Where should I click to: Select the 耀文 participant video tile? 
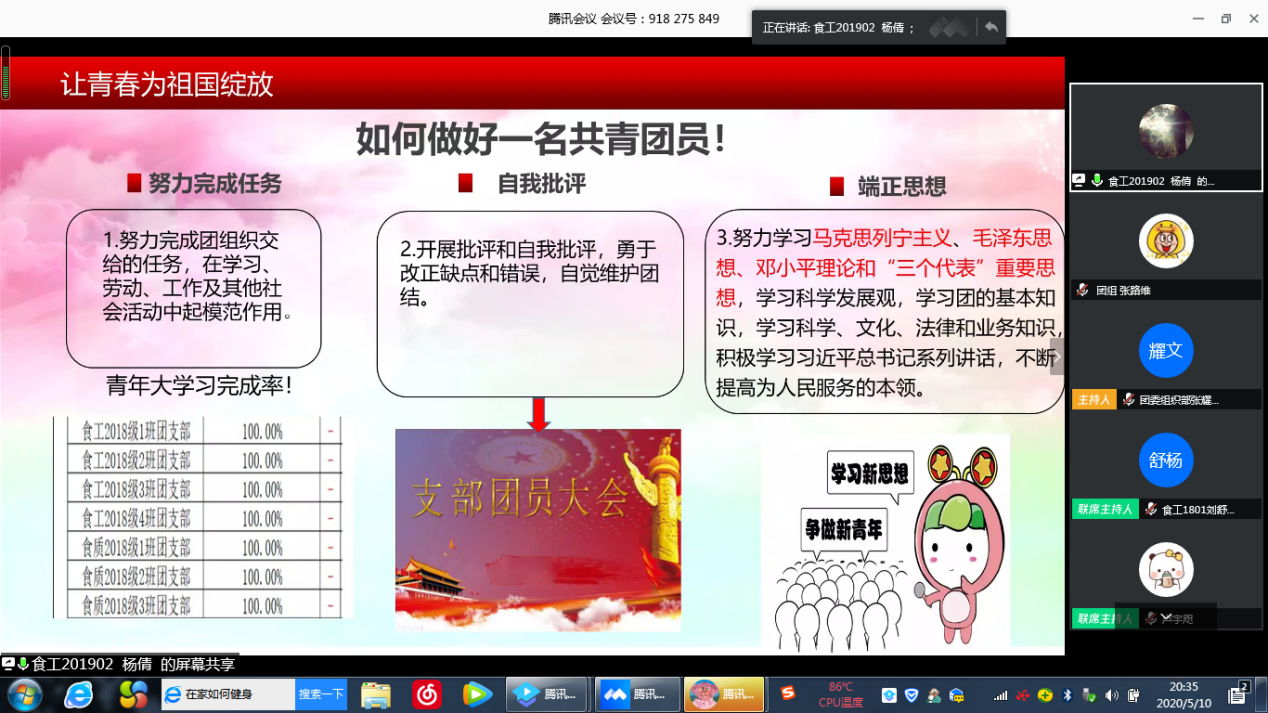(x=1165, y=351)
